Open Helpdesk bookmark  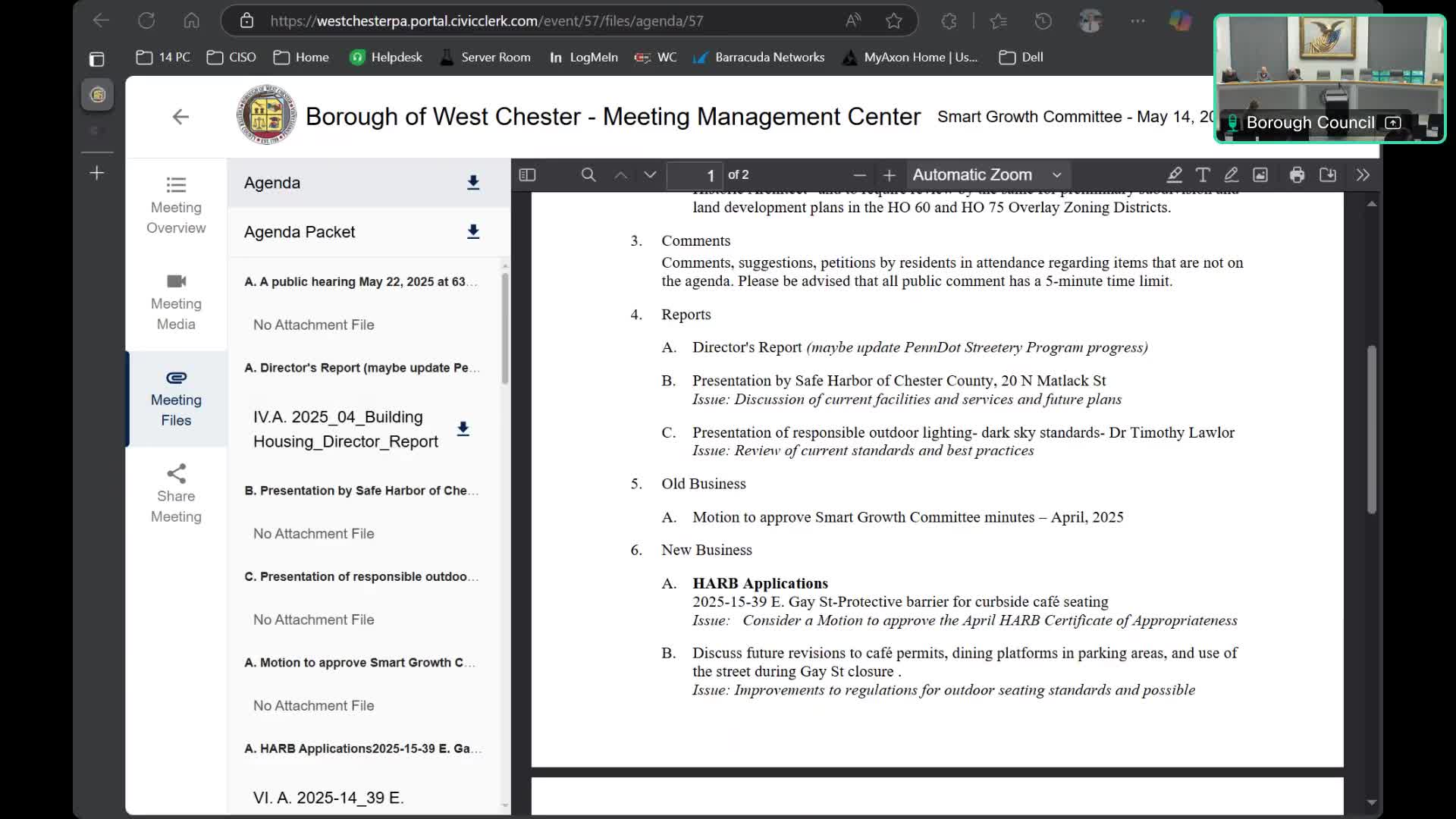385,57
